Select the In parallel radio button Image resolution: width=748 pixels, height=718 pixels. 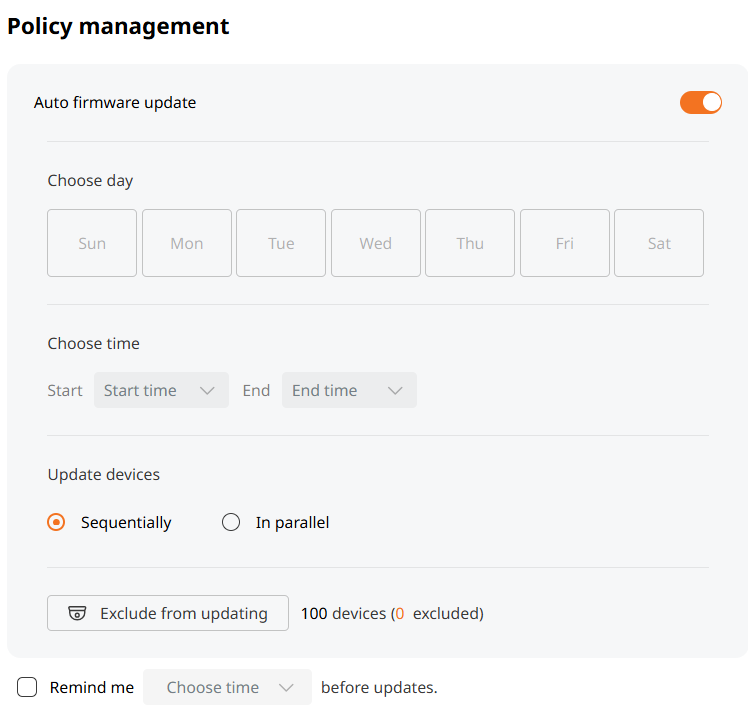(231, 522)
